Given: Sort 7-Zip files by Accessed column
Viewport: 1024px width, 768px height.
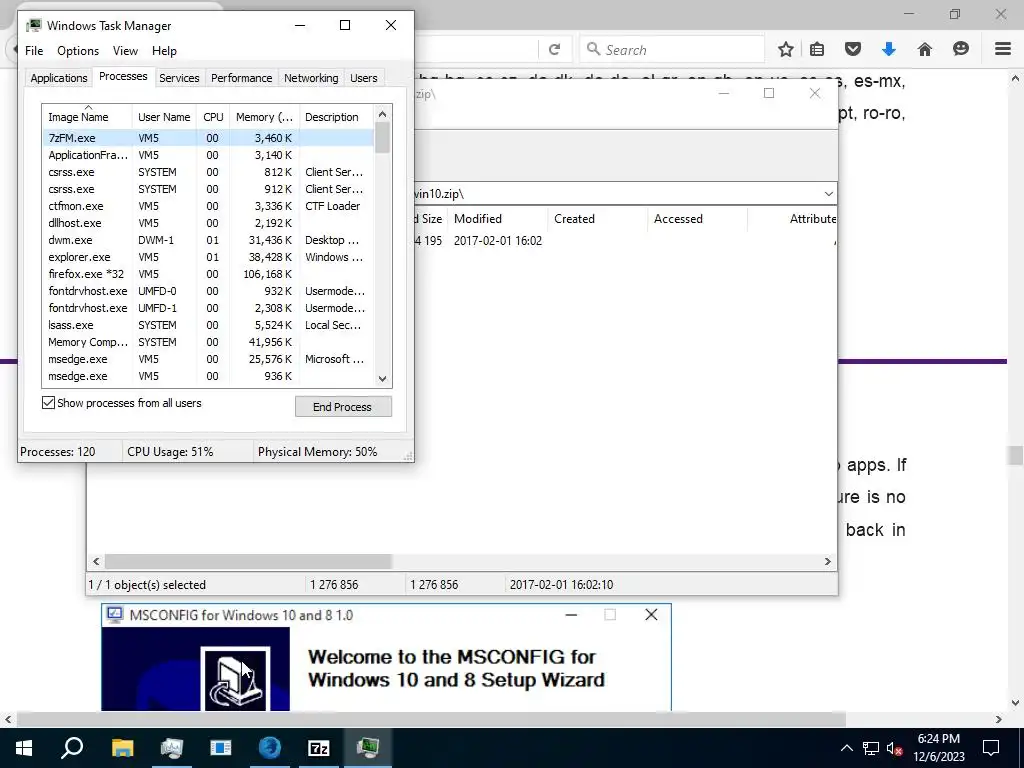Looking at the screenshot, I should [697, 219].
